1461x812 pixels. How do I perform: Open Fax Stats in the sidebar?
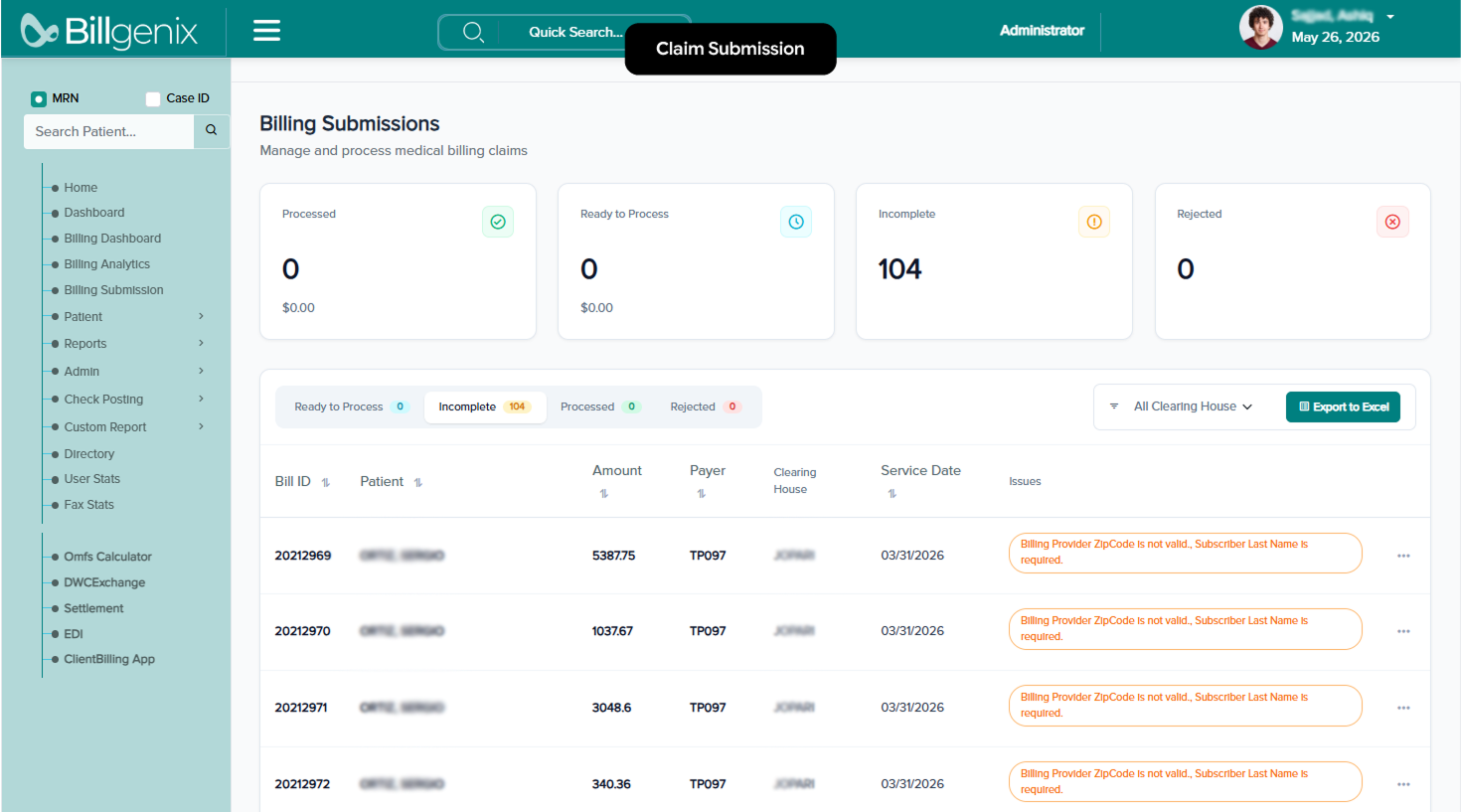click(x=88, y=505)
